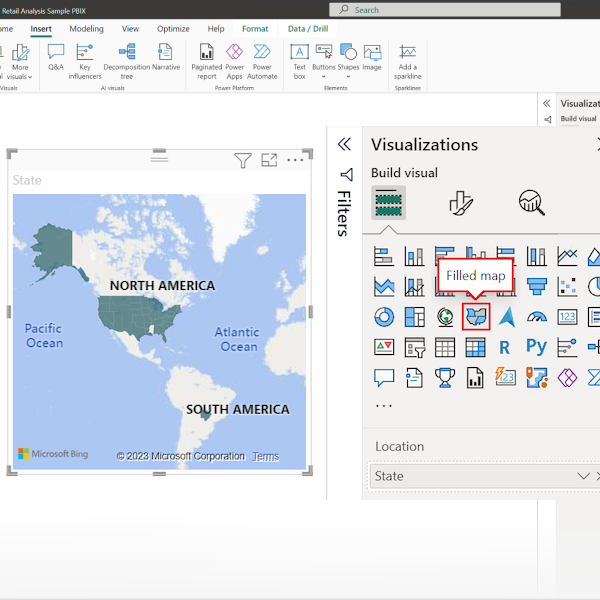This screenshot has height=600, width=600.
Task: Open the Format visual paintbrush tab
Action: [x=461, y=203]
